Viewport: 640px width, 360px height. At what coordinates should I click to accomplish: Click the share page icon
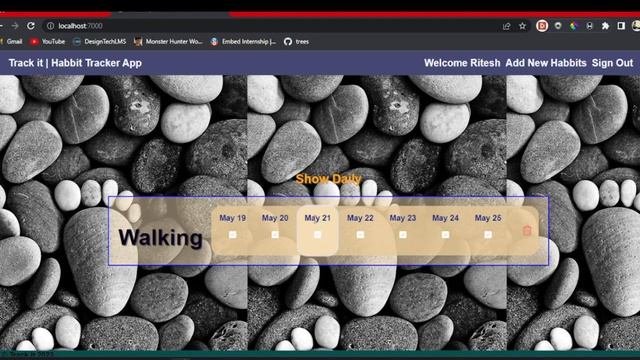click(507, 26)
